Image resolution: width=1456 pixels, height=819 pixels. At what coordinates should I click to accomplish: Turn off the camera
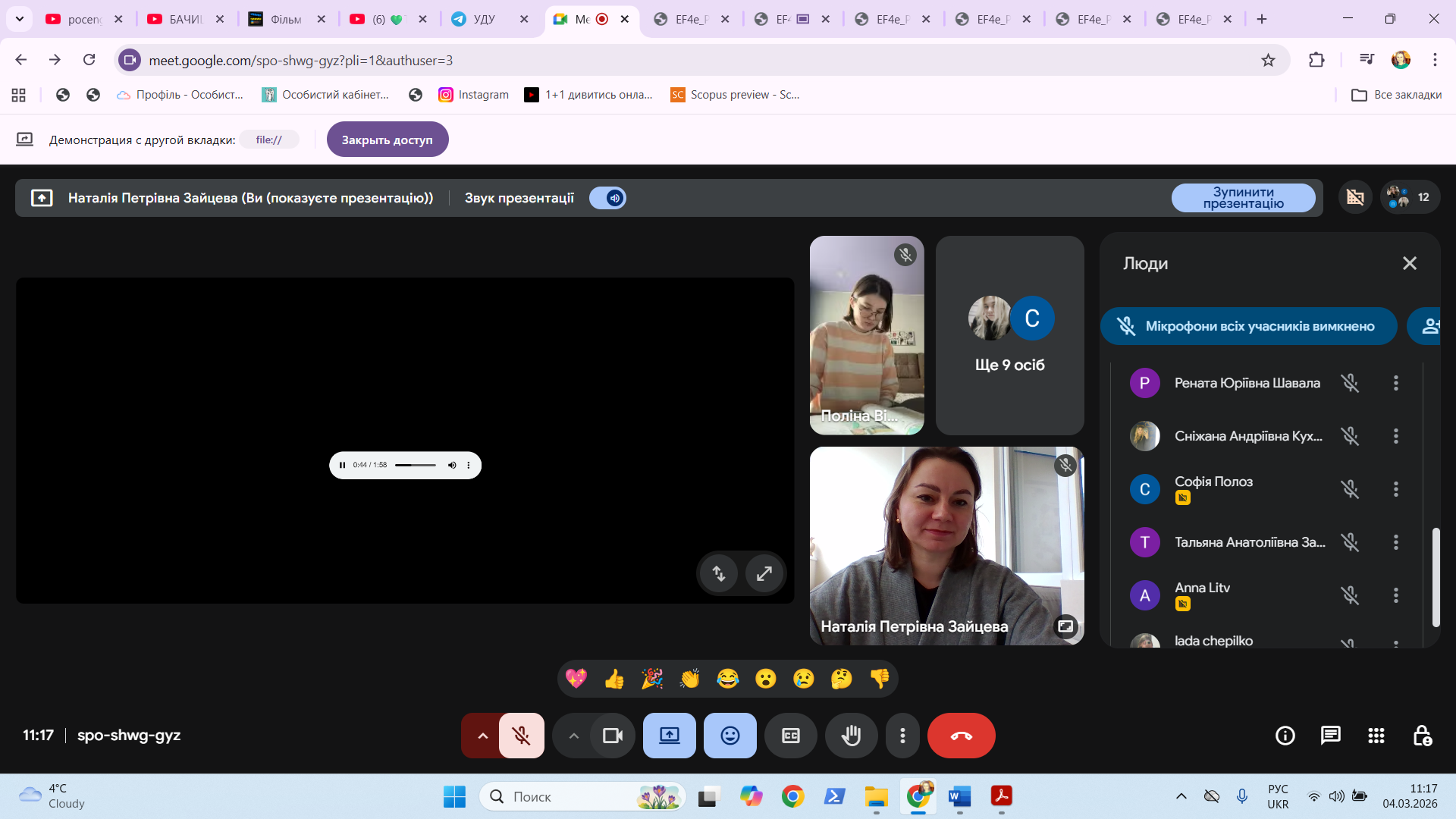[612, 736]
